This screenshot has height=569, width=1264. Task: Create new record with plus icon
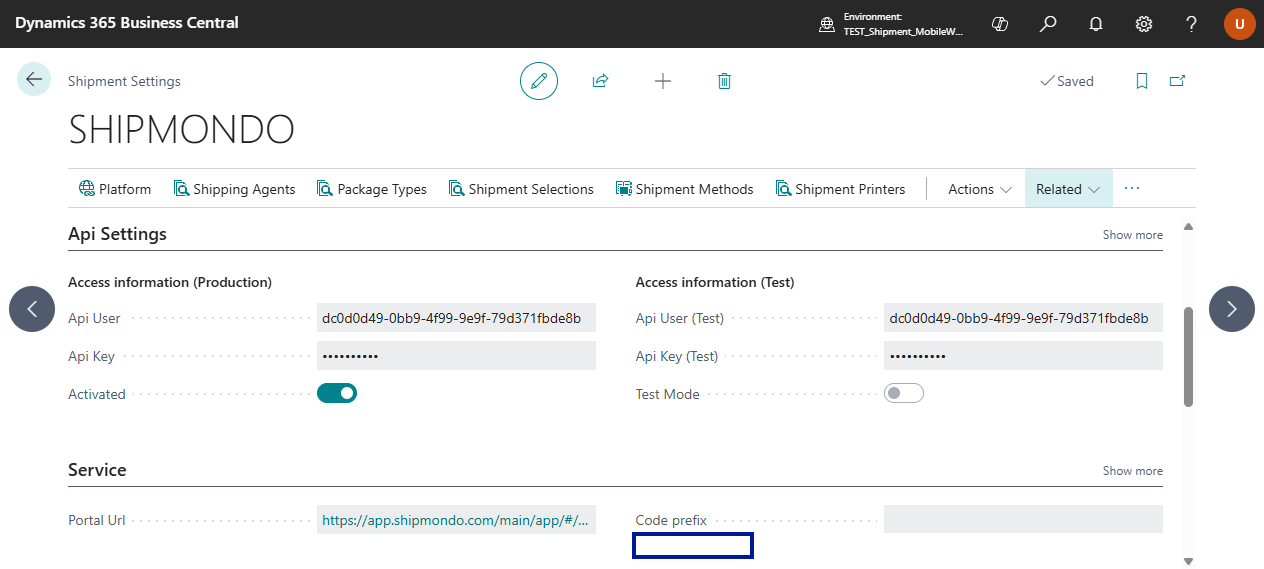click(x=663, y=81)
